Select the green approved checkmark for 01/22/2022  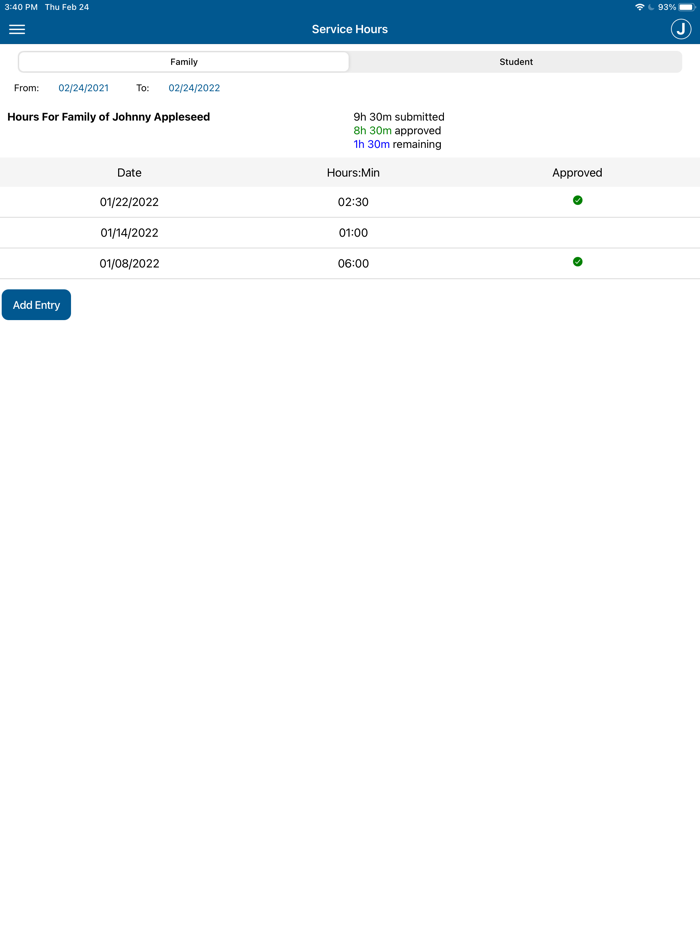pos(577,200)
